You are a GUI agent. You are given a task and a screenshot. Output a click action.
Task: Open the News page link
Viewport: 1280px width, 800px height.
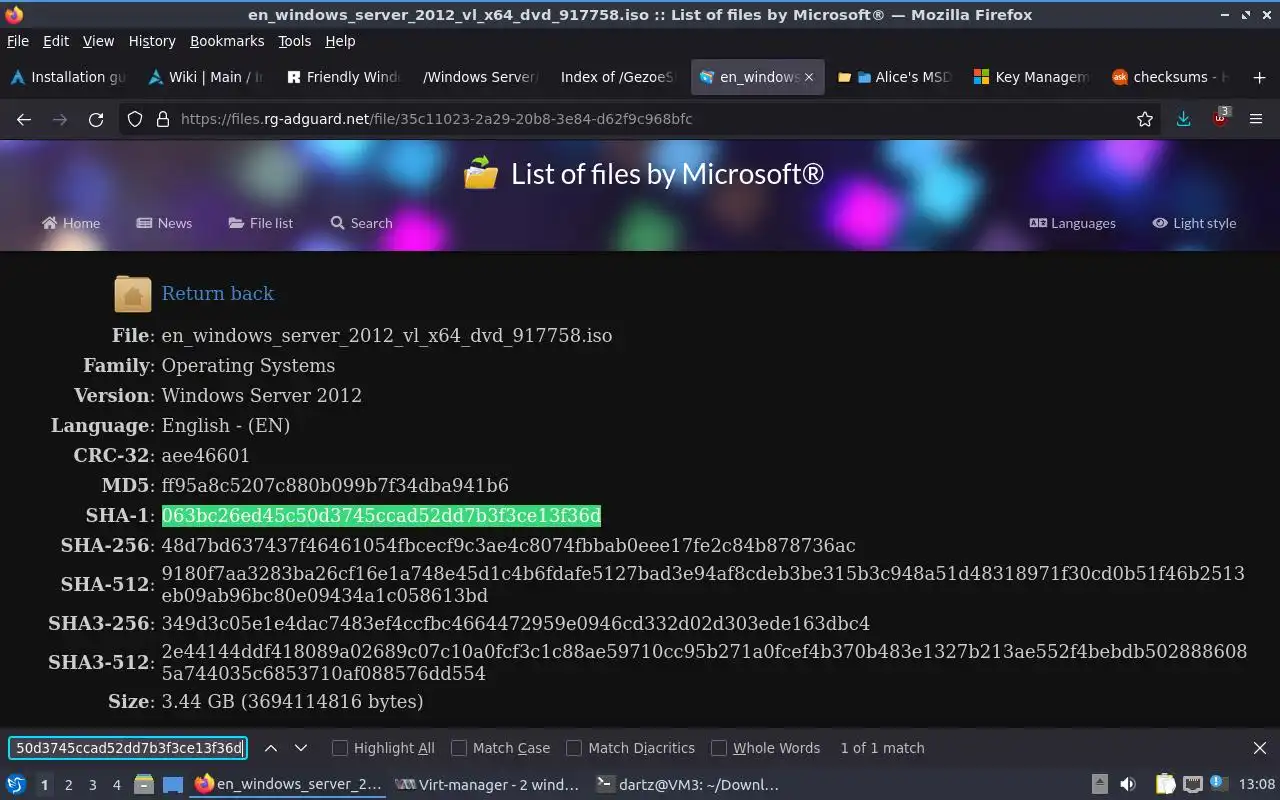click(x=164, y=223)
